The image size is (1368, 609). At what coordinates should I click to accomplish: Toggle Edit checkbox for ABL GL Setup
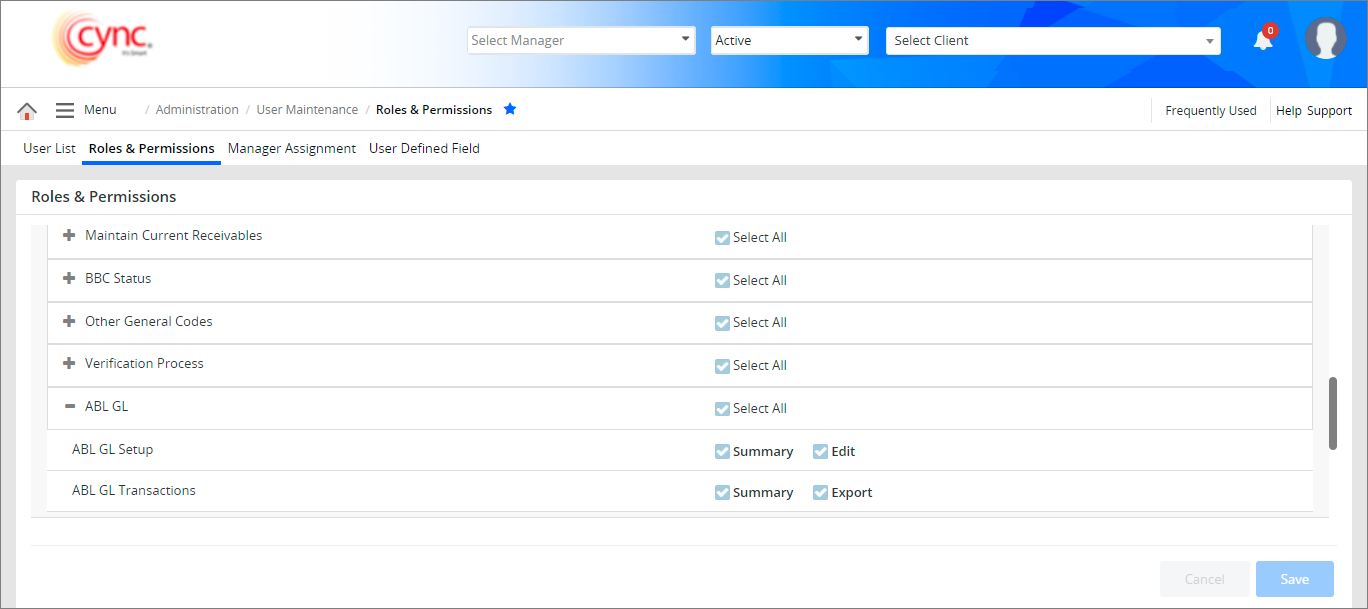click(821, 452)
